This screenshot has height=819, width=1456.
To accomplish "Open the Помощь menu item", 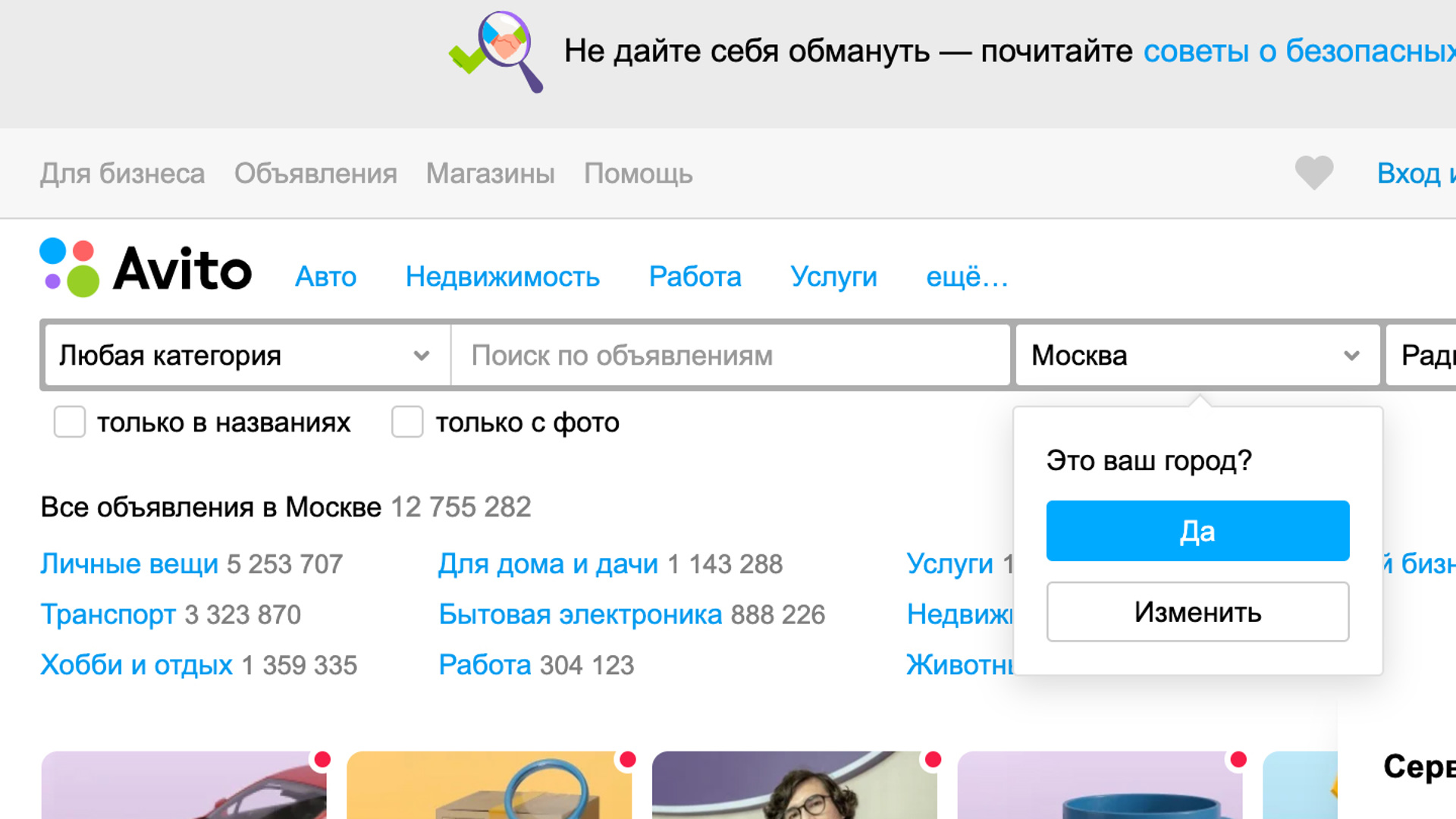I will (639, 173).
